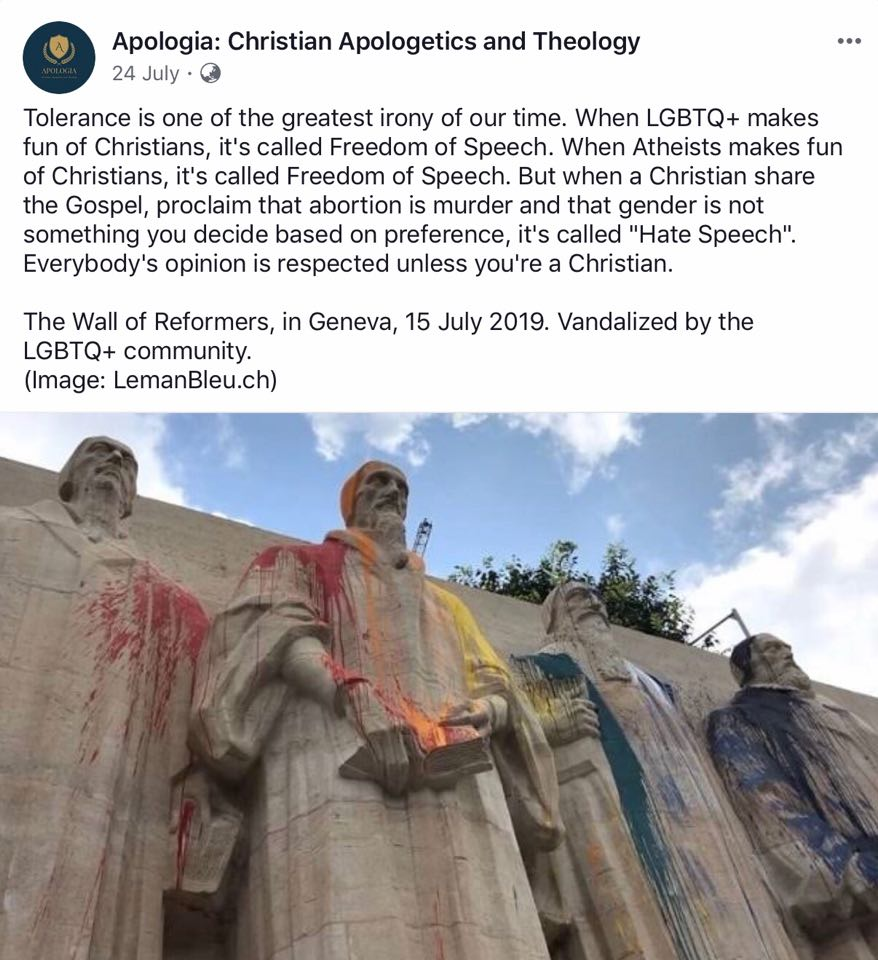This screenshot has width=878, height=960.
Task: Open the Apologia: Christian Apologetics and Theology page
Action: pyautogui.click(x=376, y=42)
